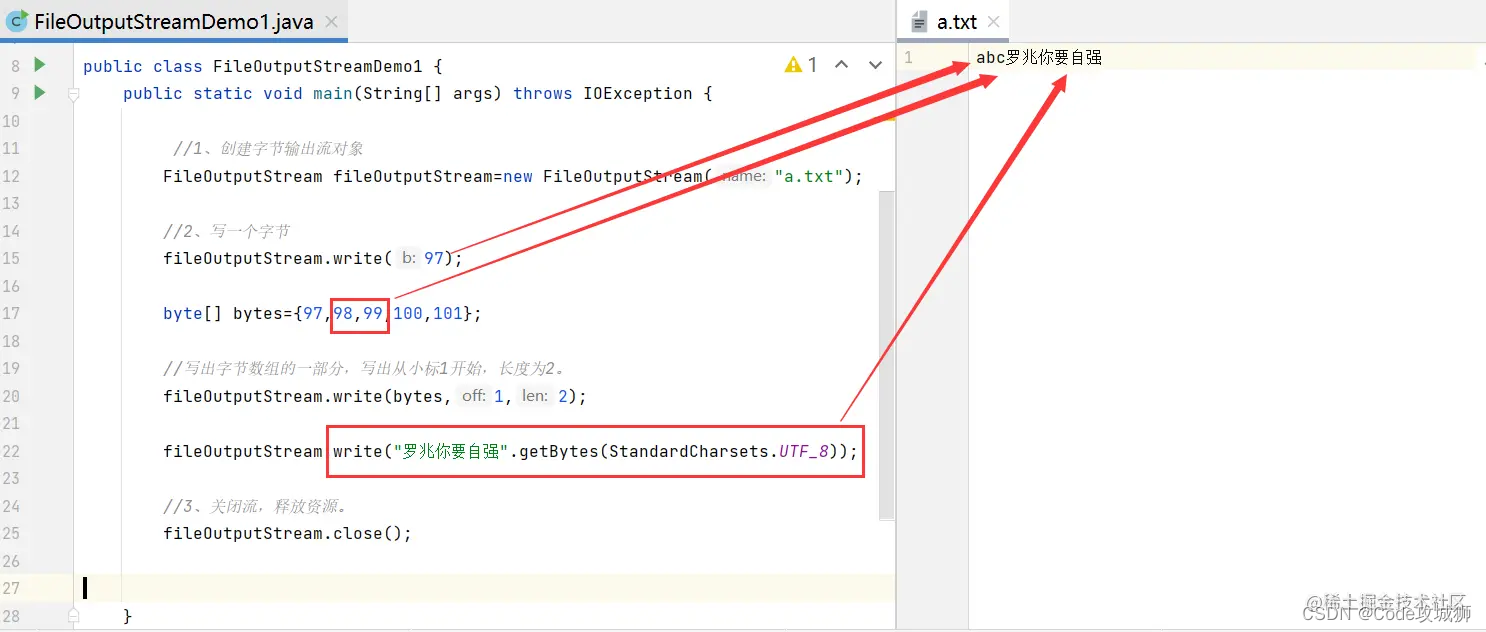Close the FileOutputStreamDemo1.java tab
The height and width of the screenshot is (632, 1486).
click(x=332, y=21)
